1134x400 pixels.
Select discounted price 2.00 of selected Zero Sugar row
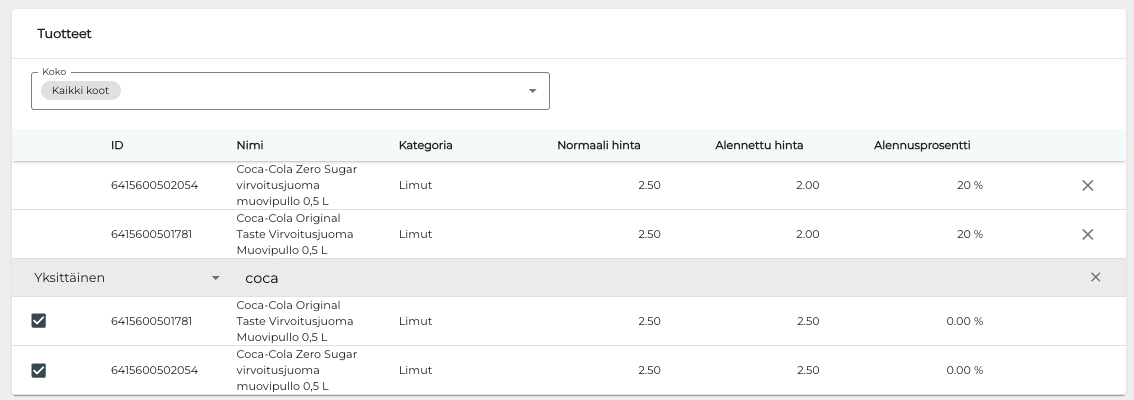point(807,186)
